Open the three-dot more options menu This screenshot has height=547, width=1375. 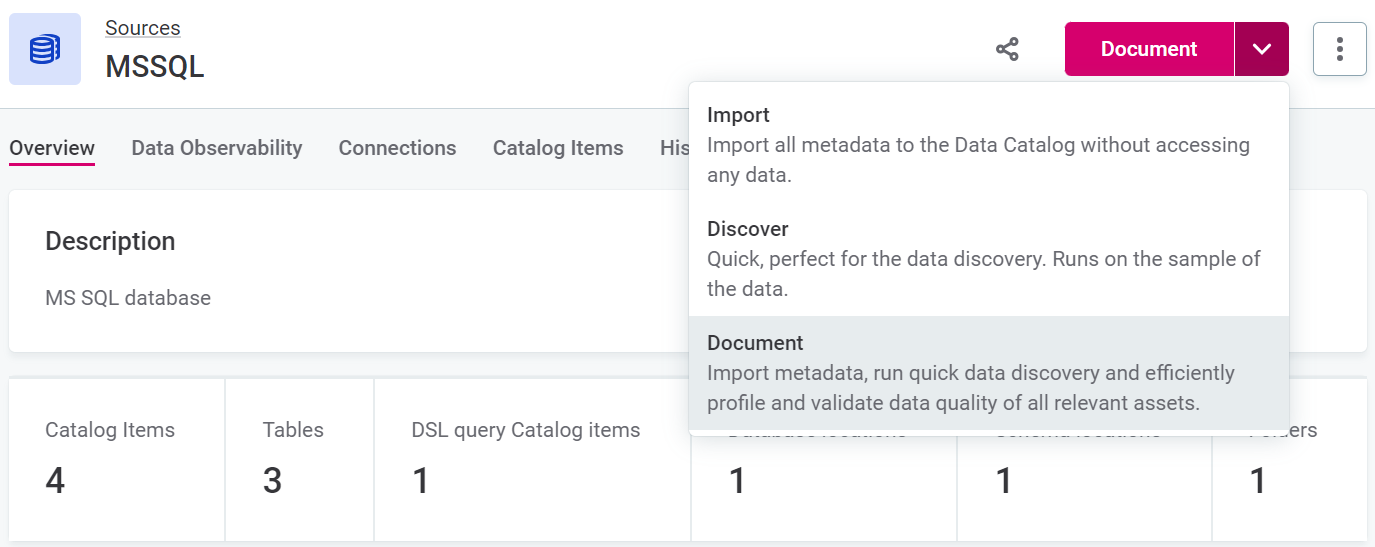[x=1339, y=49]
